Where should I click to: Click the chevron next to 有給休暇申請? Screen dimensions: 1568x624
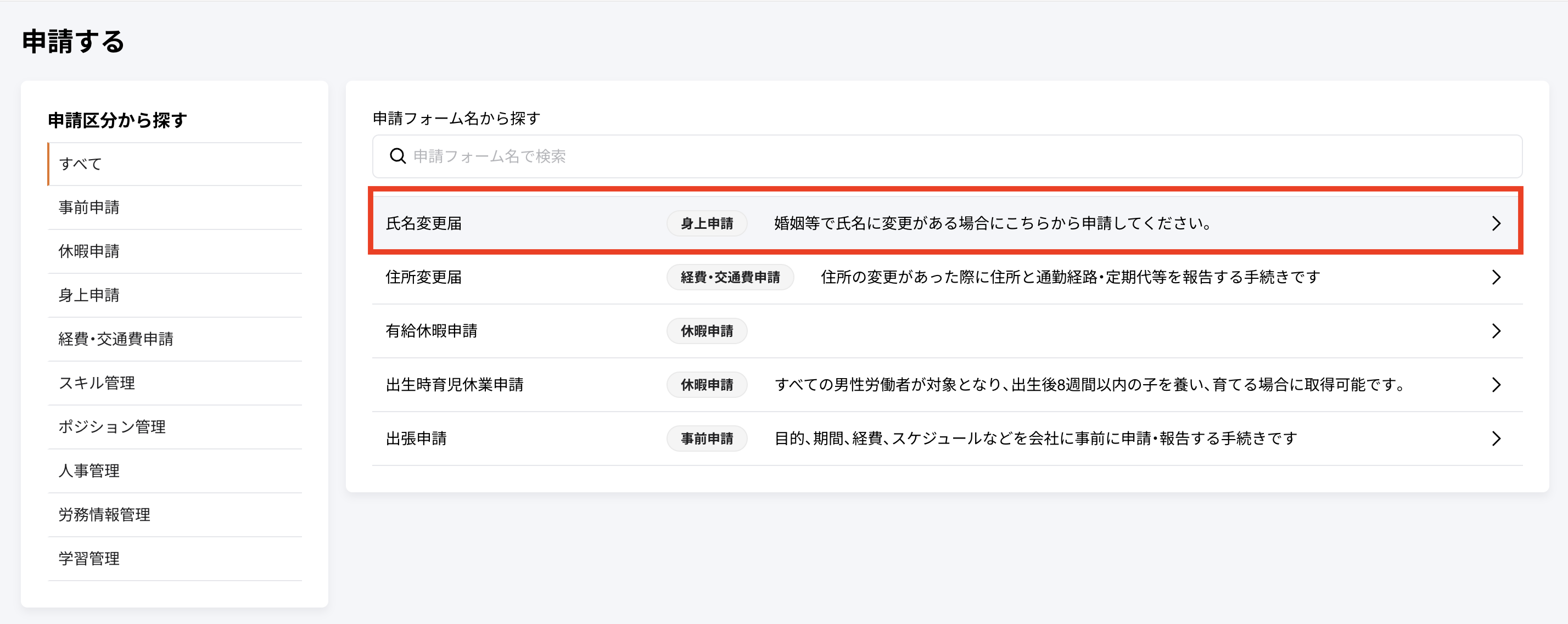click(1497, 331)
